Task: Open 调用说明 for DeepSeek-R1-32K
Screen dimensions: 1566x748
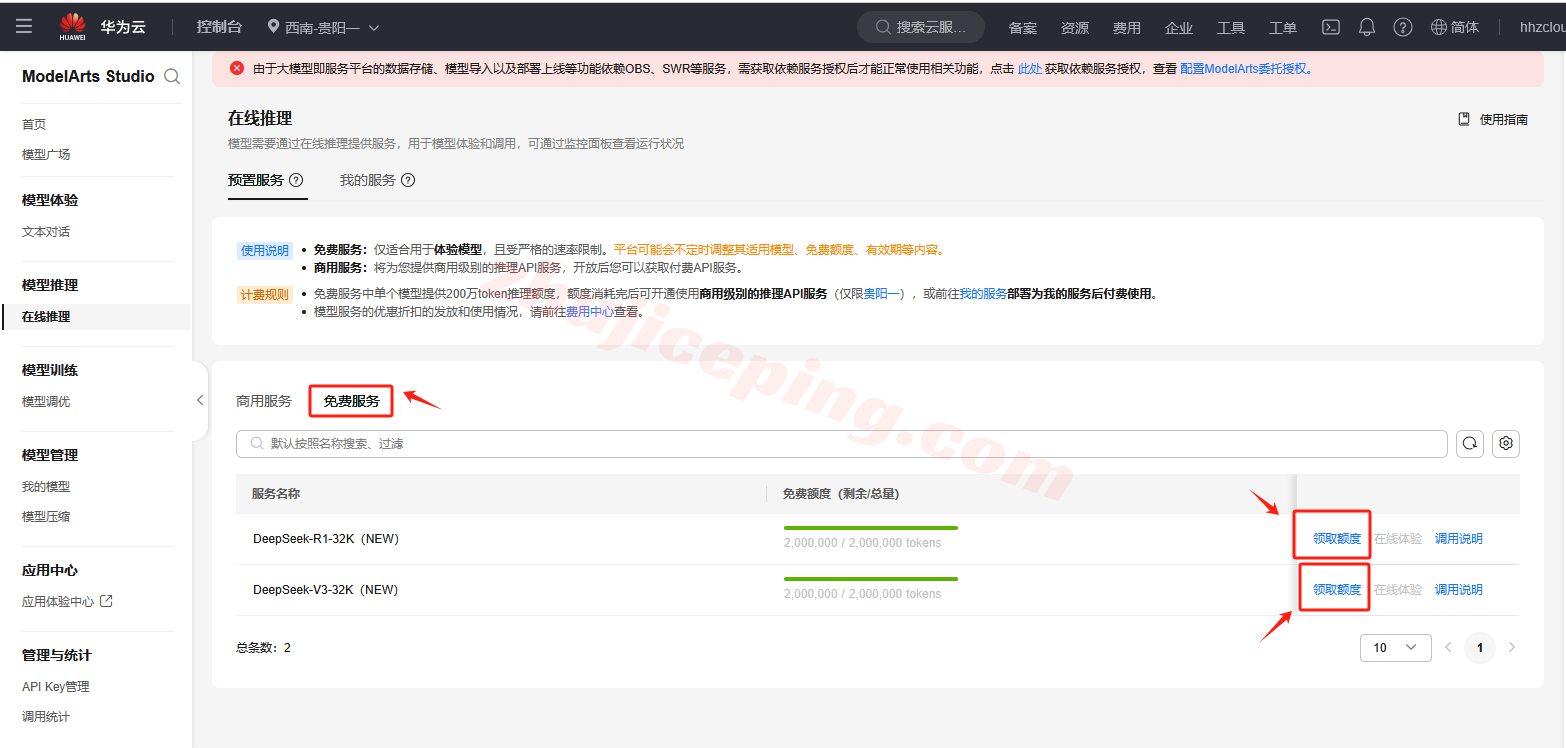Action: [1459, 538]
